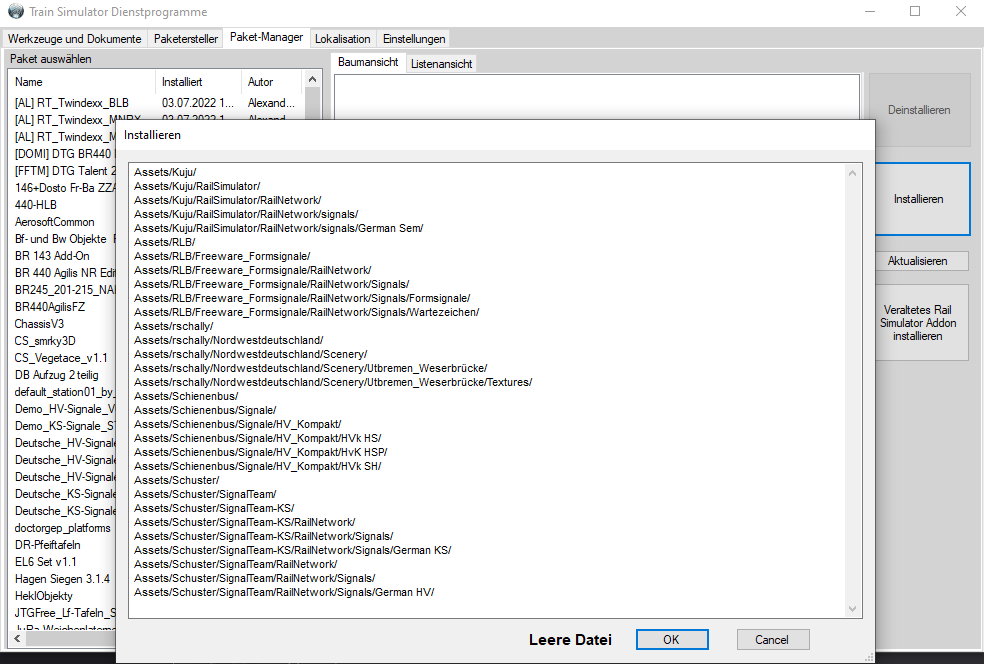Select package [AL] RT_Twindexx_BLB
The image size is (984, 664).
click(x=72, y=103)
